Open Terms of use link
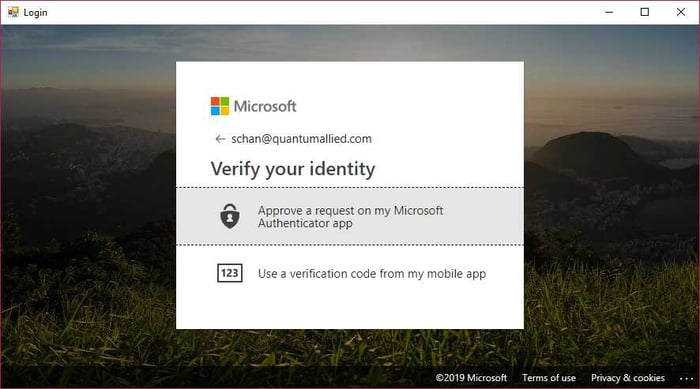The image size is (700, 389). tap(549, 378)
